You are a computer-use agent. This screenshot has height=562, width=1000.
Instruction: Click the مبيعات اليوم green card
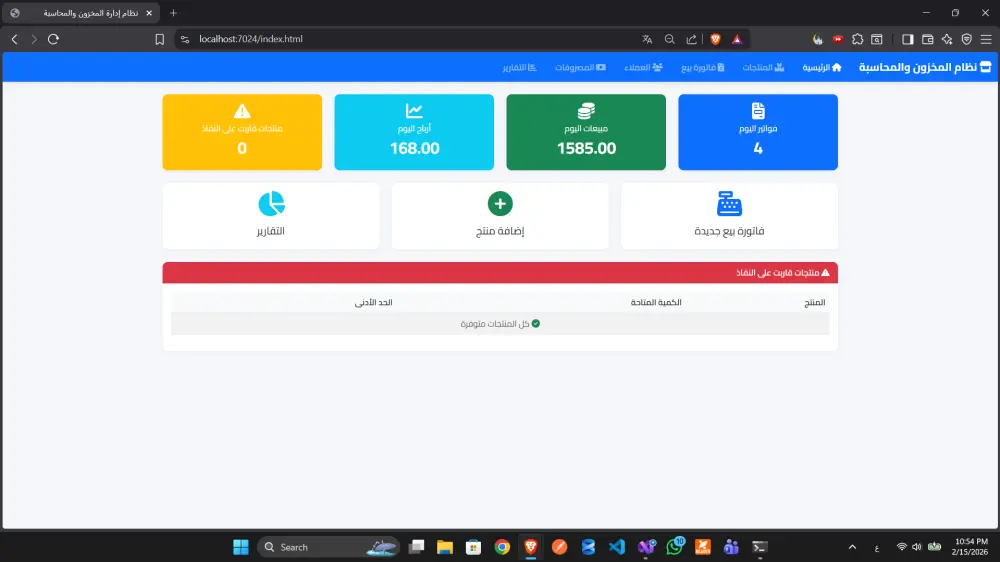click(x=586, y=132)
